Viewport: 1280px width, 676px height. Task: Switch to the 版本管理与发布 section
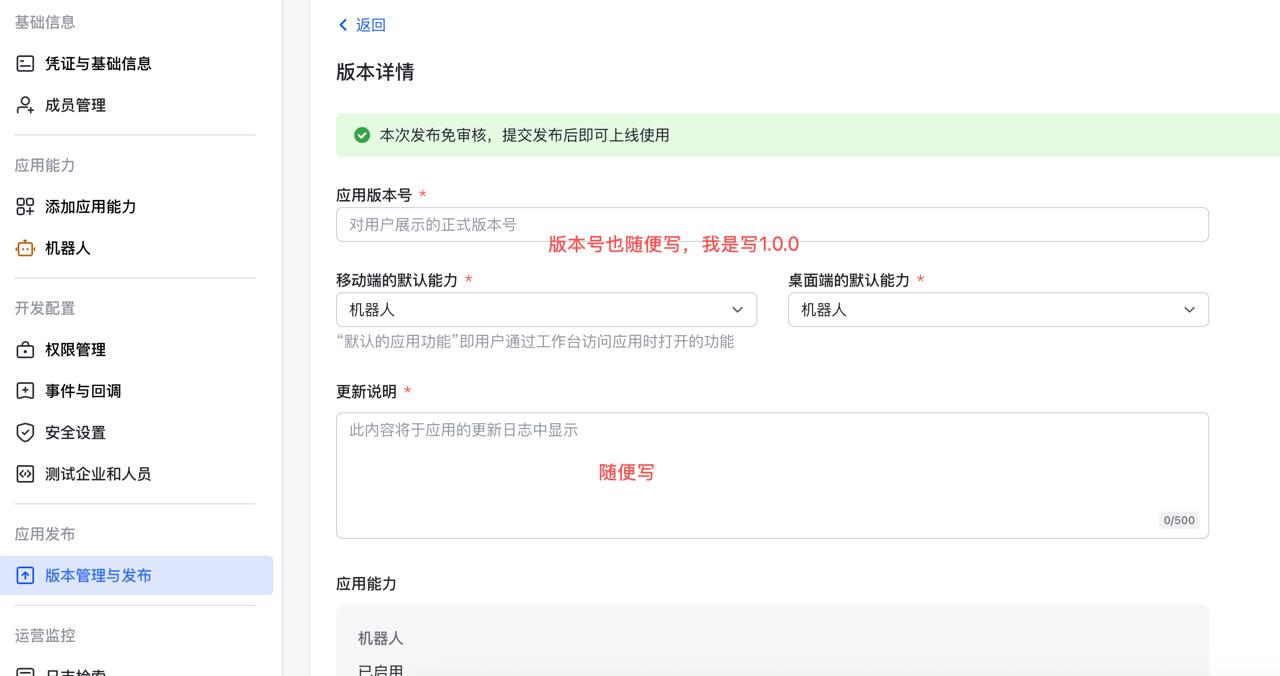pos(98,575)
